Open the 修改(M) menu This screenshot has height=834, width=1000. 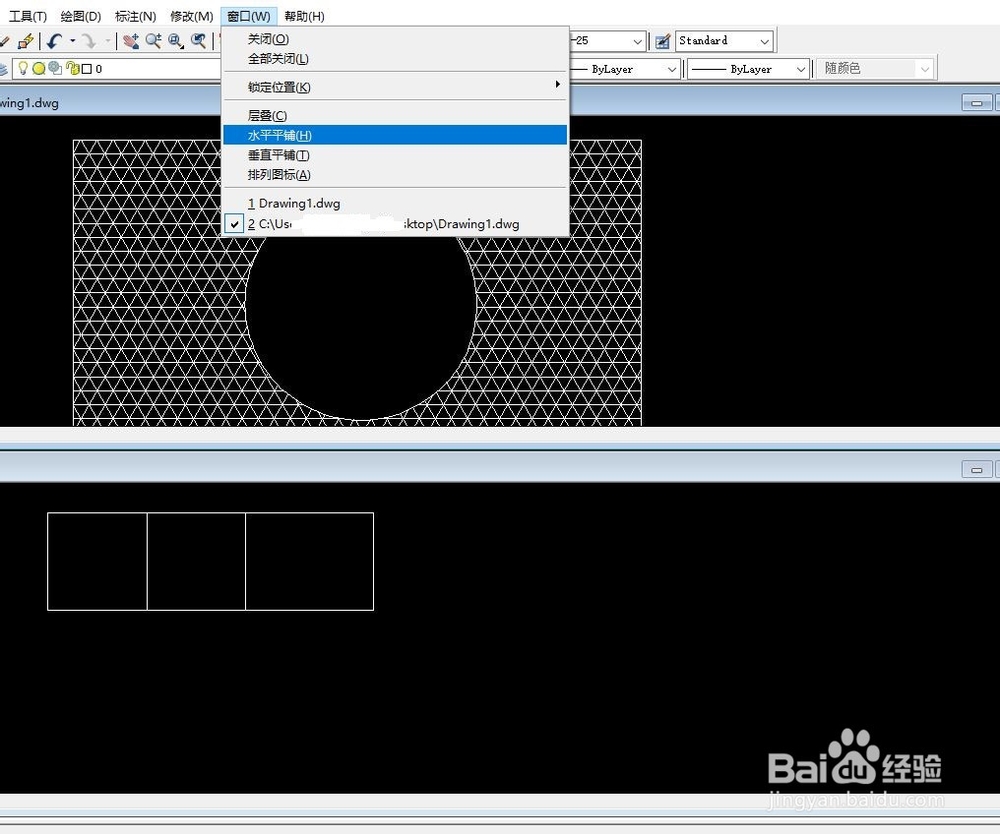(x=191, y=17)
